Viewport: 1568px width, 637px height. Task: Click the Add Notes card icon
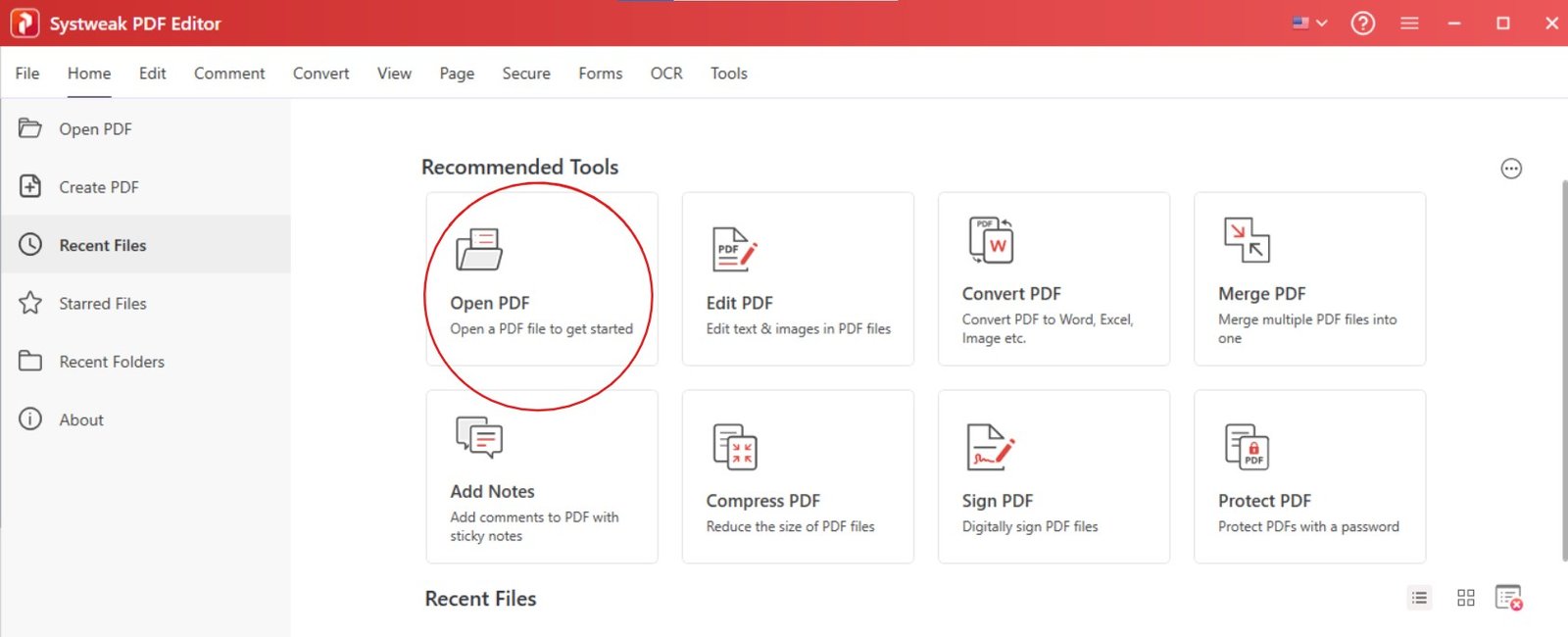point(479,437)
